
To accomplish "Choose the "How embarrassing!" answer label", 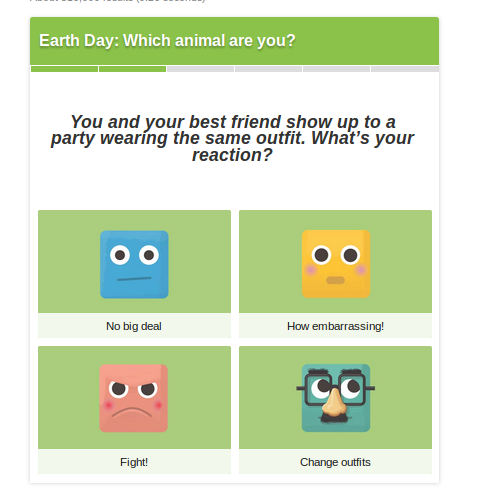I will 335,326.
